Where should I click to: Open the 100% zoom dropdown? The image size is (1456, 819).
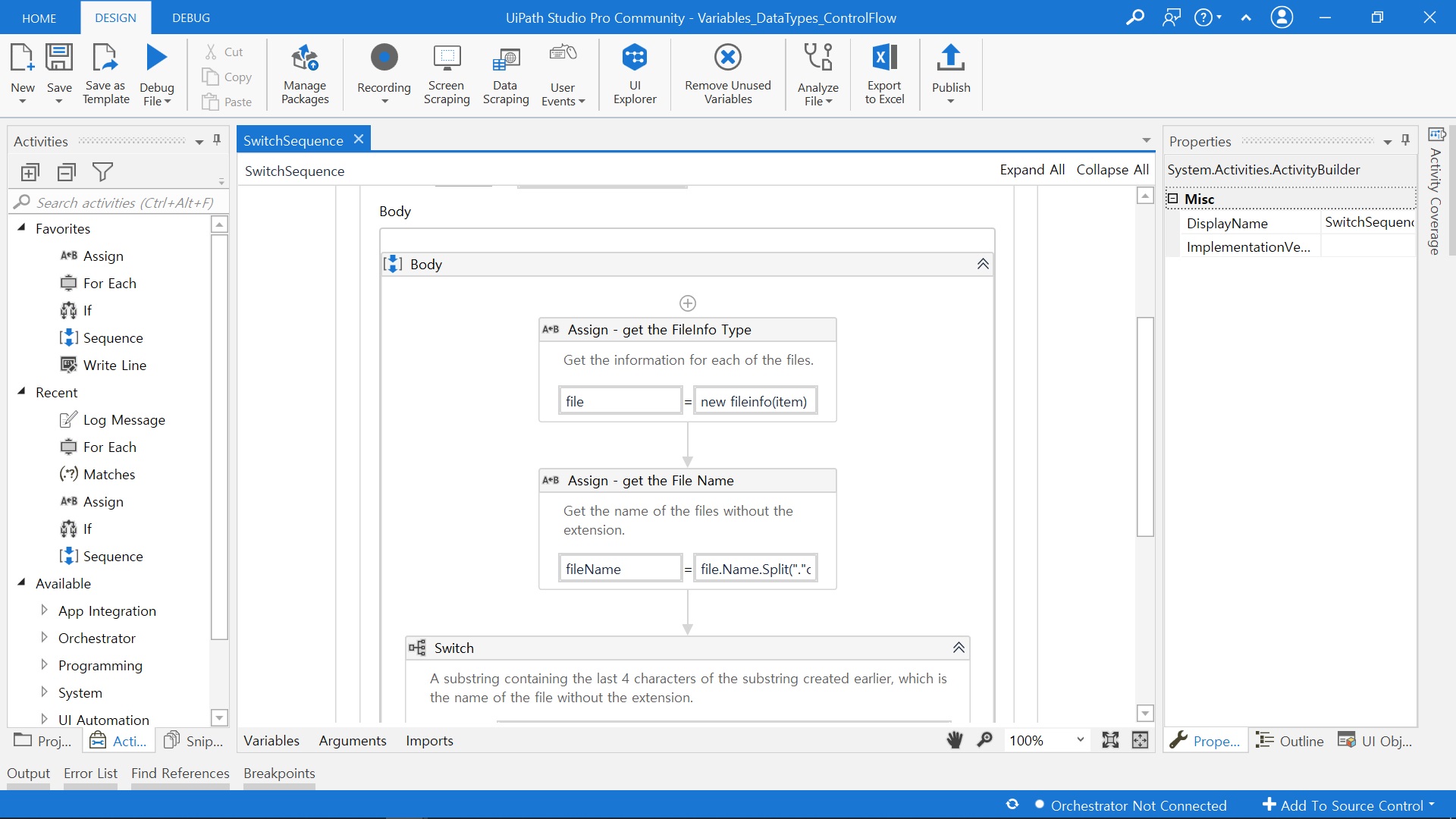[x=1080, y=740]
